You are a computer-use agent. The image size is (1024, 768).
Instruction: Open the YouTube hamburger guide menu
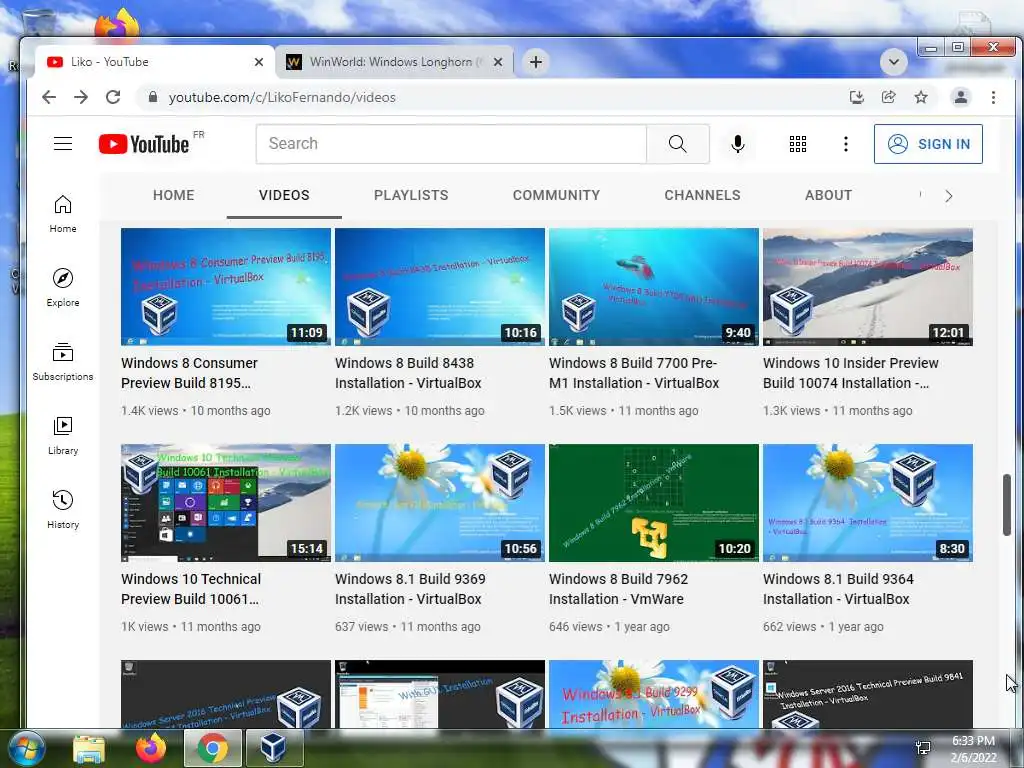click(x=63, y=144)
